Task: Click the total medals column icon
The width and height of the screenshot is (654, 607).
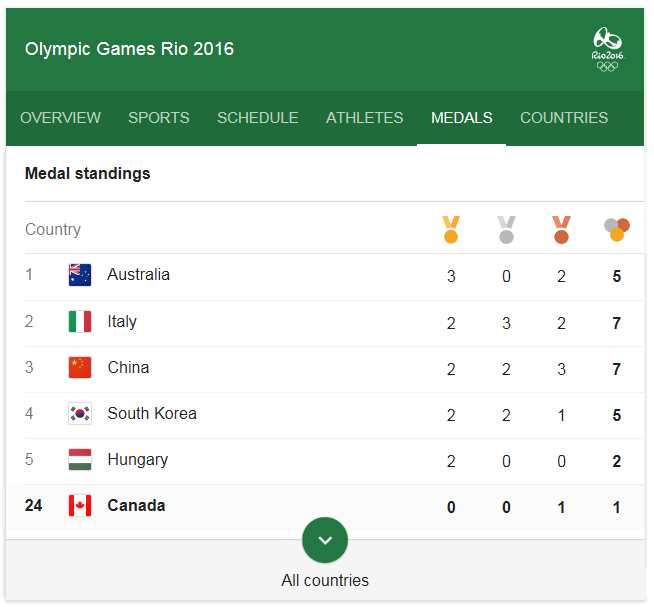Action: 616,229
